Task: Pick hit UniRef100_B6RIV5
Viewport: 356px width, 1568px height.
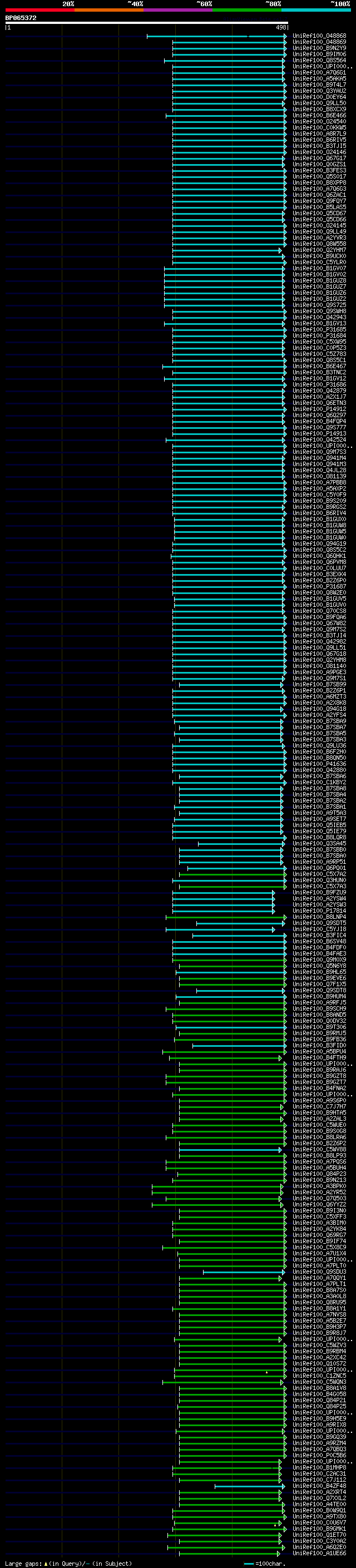Action: tap(319, 140)
